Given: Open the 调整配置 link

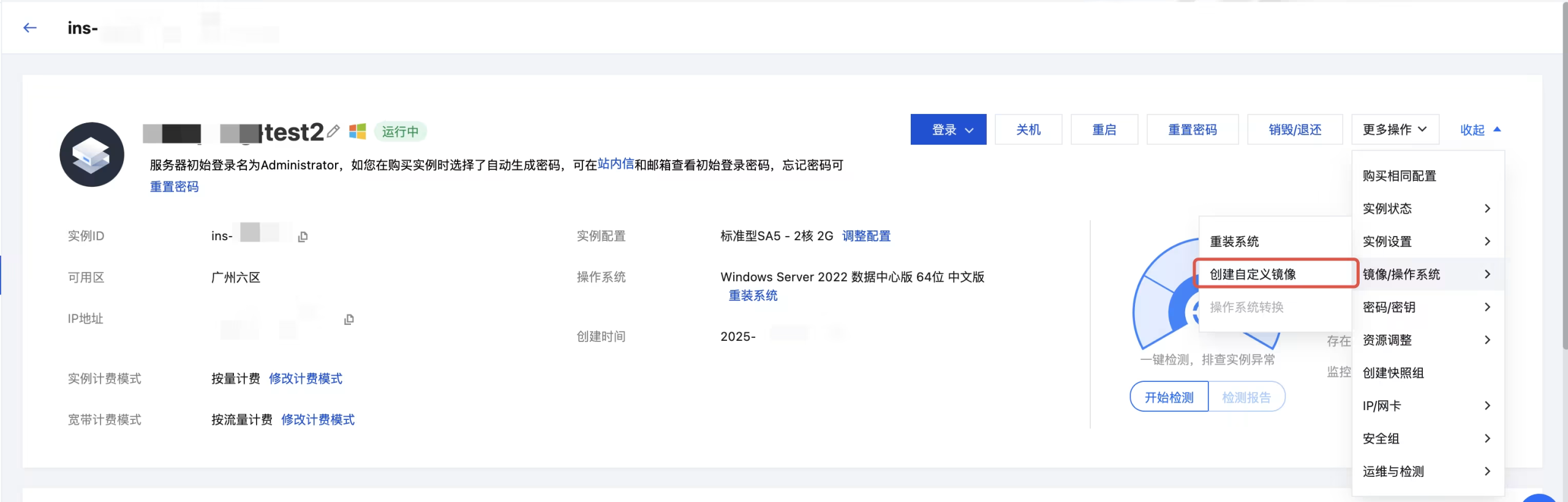Looking at the screenshot, I should (x=866, y=236).
